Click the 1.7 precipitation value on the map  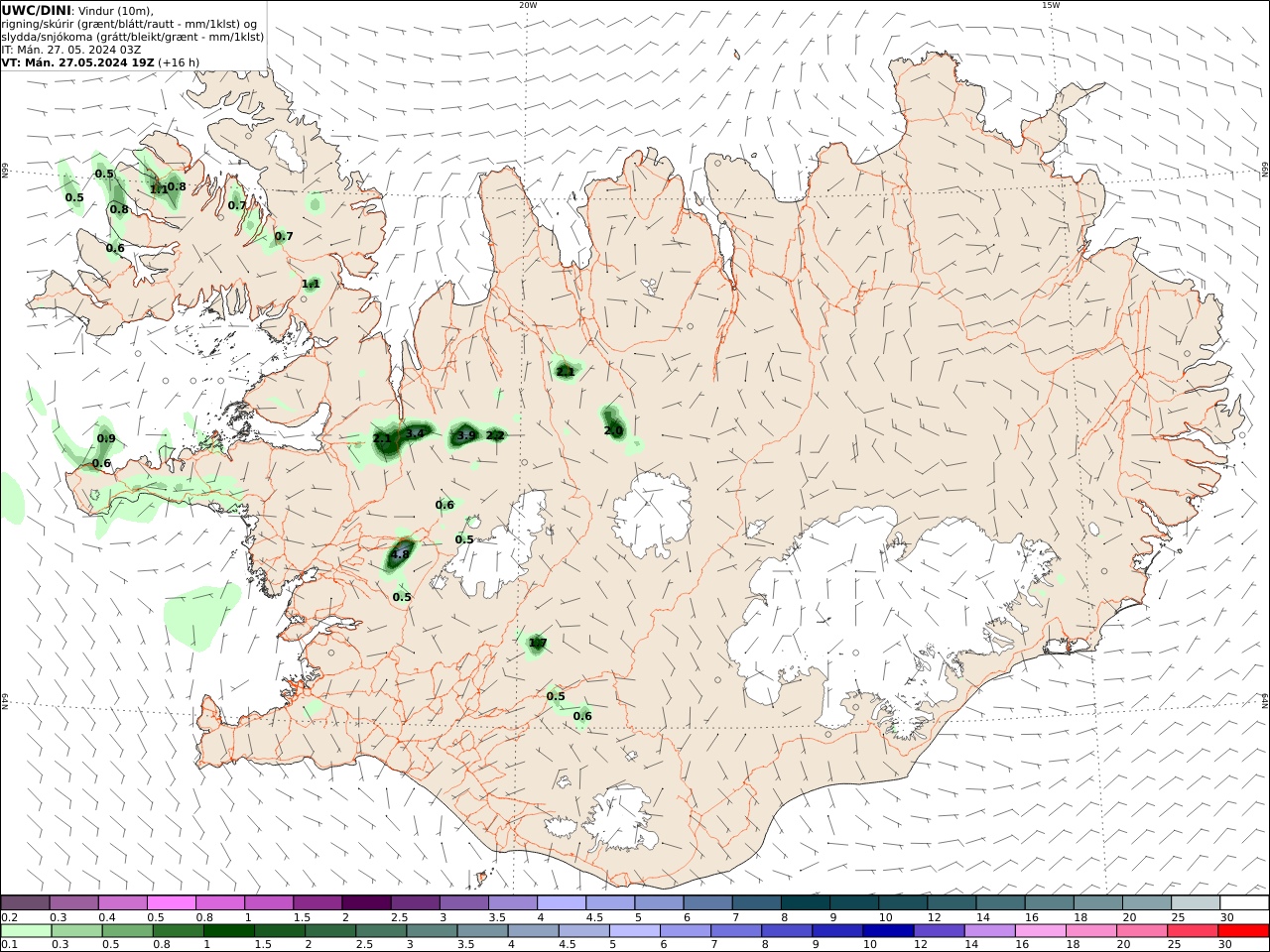click(x=538, y=644)
